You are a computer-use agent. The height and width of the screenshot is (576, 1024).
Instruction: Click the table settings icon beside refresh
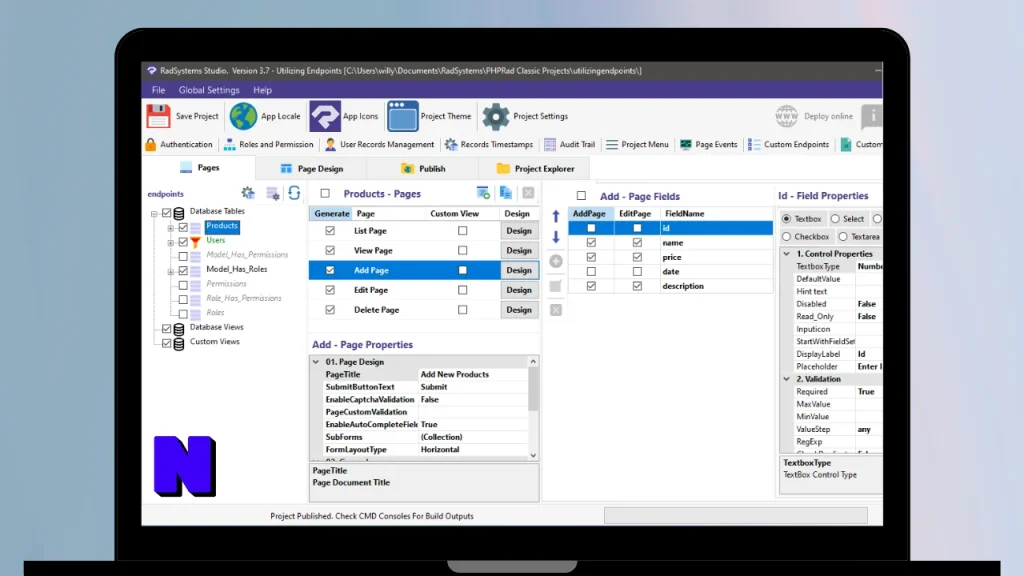(x=272, y=193)
